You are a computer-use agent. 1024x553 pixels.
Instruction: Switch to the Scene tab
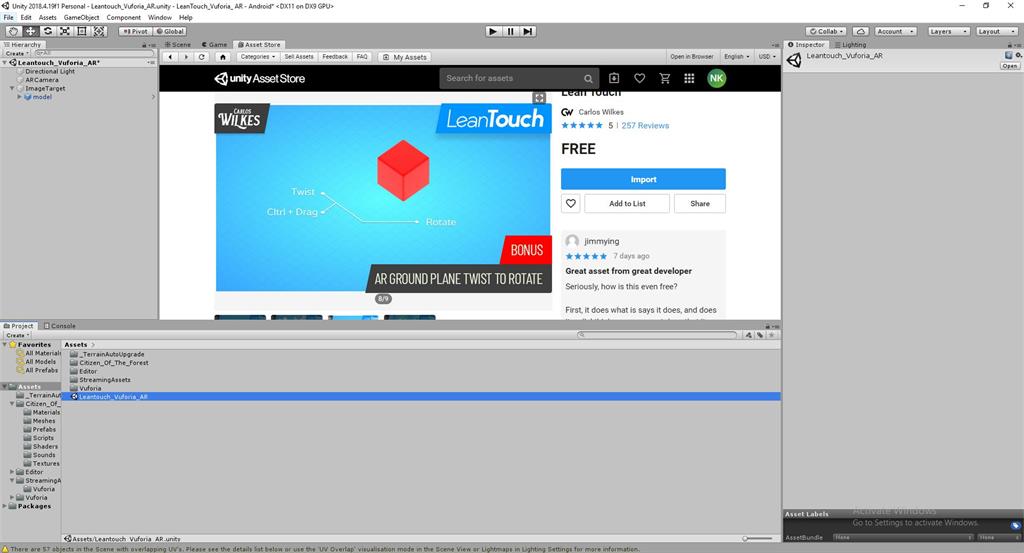178,44
